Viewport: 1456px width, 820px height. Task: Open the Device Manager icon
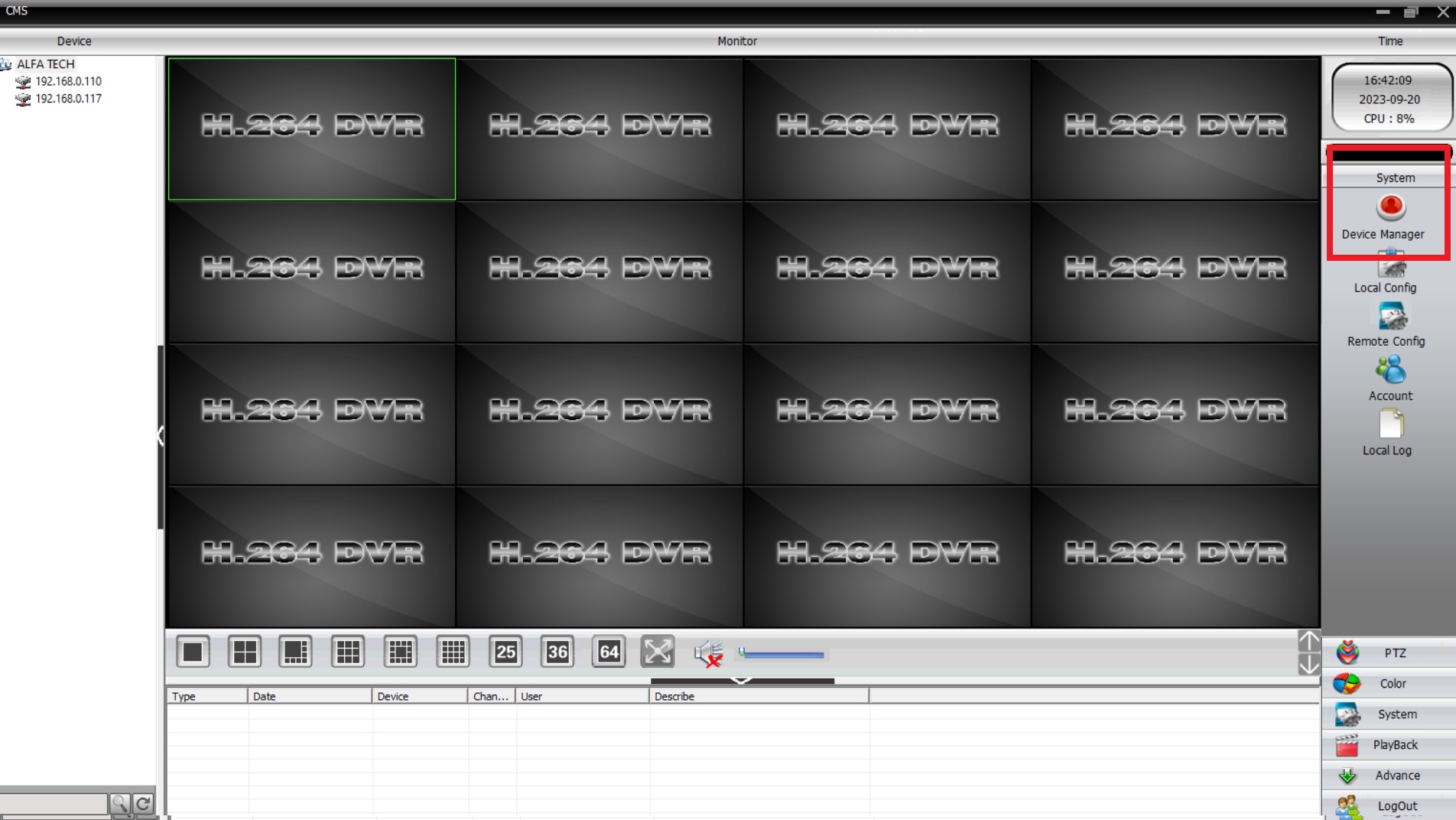1390,208
